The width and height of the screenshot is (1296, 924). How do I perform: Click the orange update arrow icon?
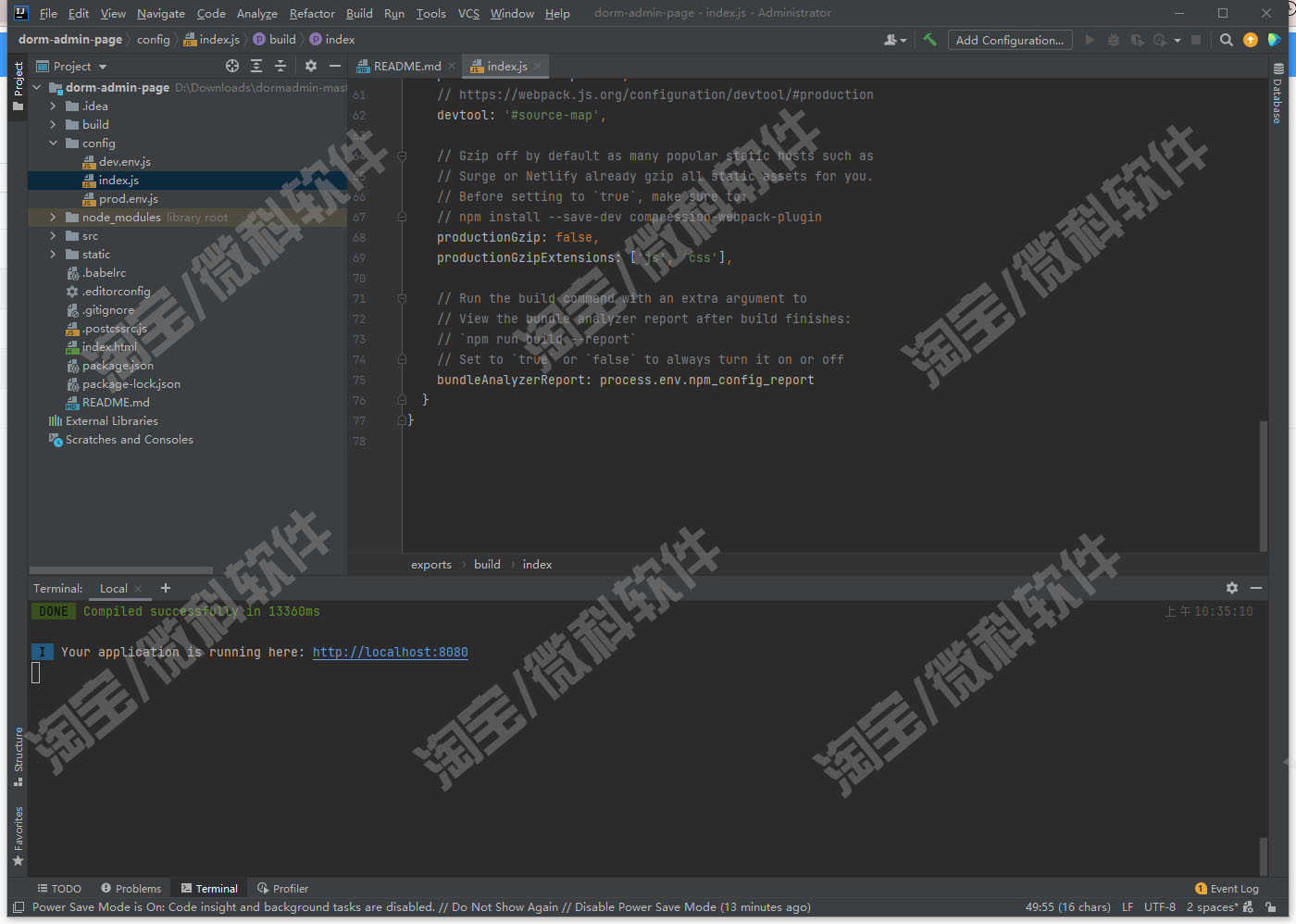click(x=1251, y=40)
